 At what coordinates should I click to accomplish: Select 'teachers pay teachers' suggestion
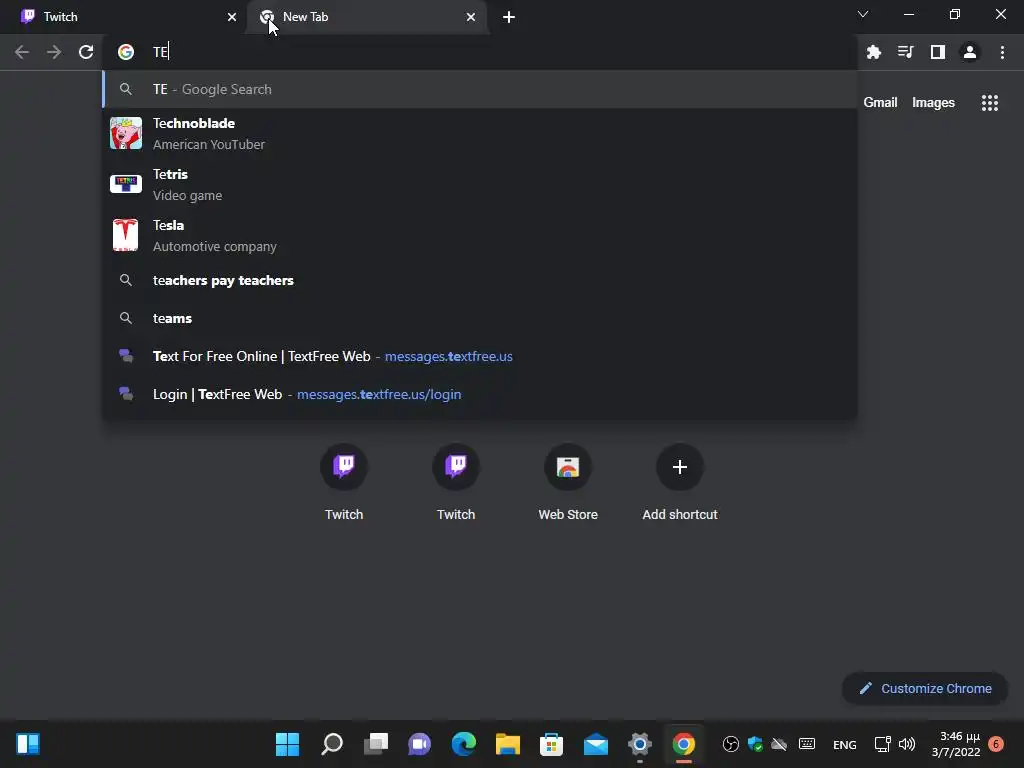[480, 281]
